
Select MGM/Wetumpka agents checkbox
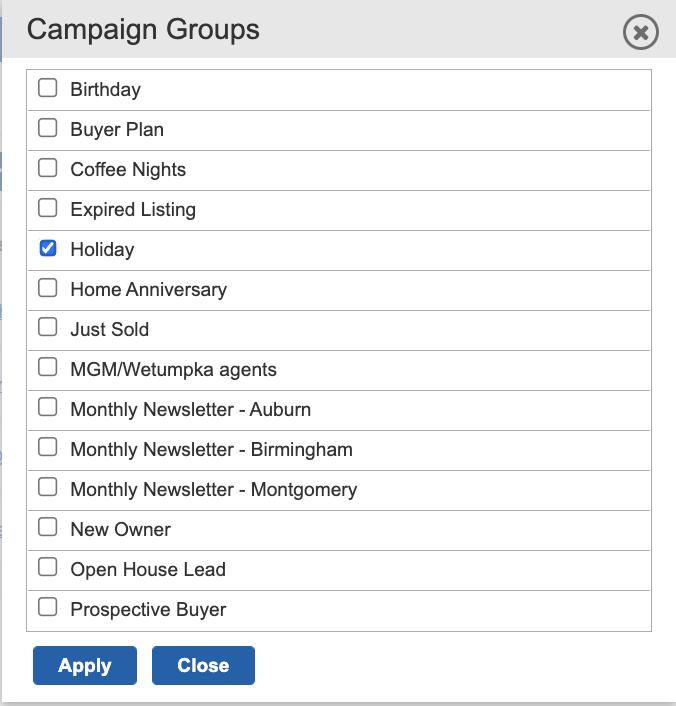coord(47,367)
